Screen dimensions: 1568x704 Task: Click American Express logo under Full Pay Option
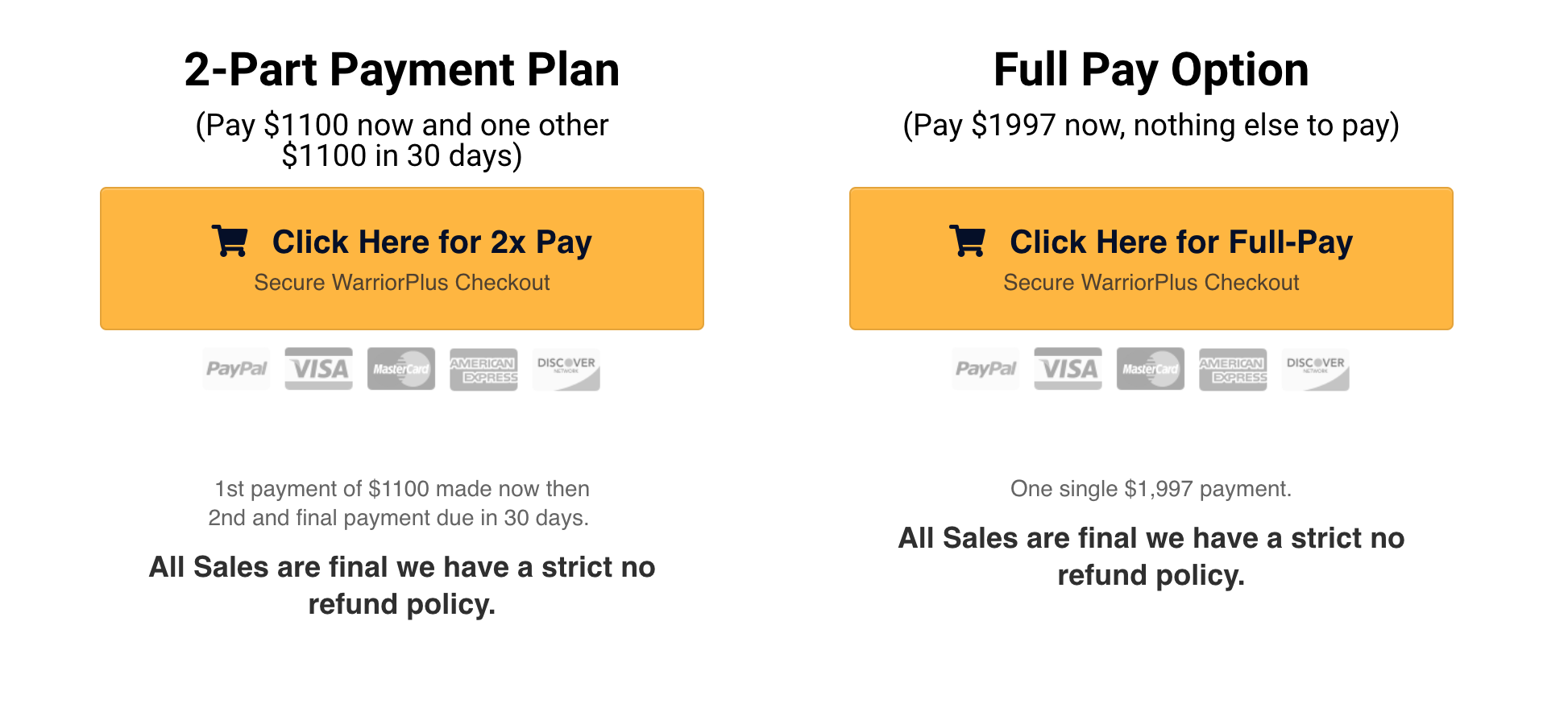pos(1233,369)
